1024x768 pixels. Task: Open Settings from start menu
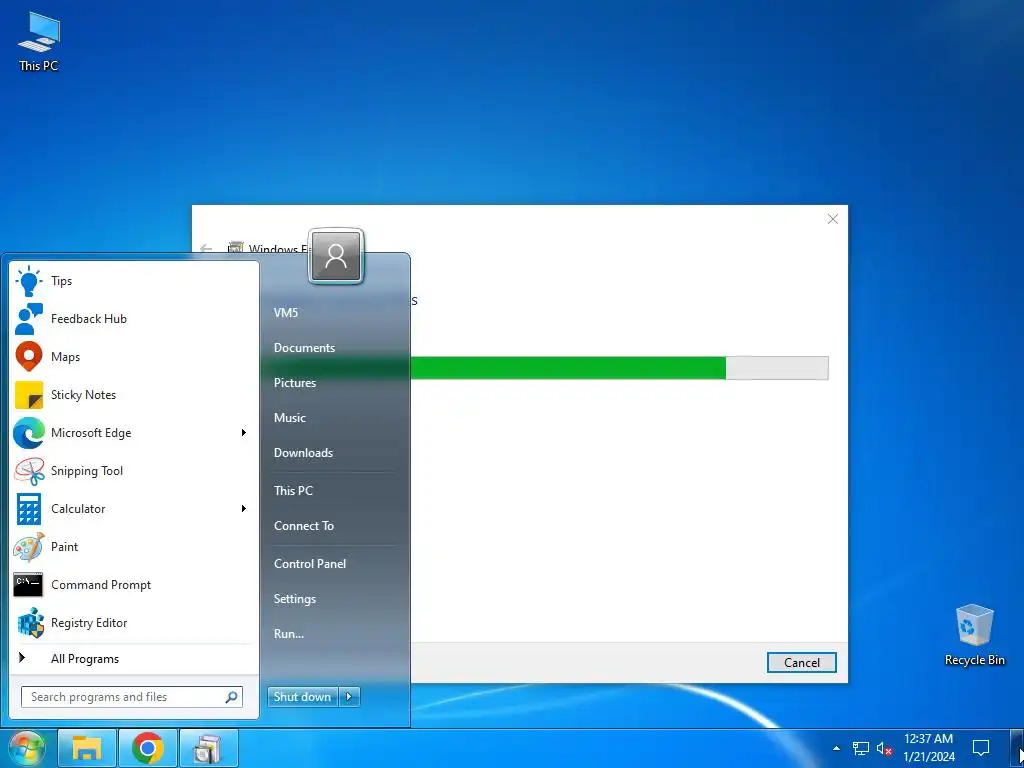pos(295,599)
